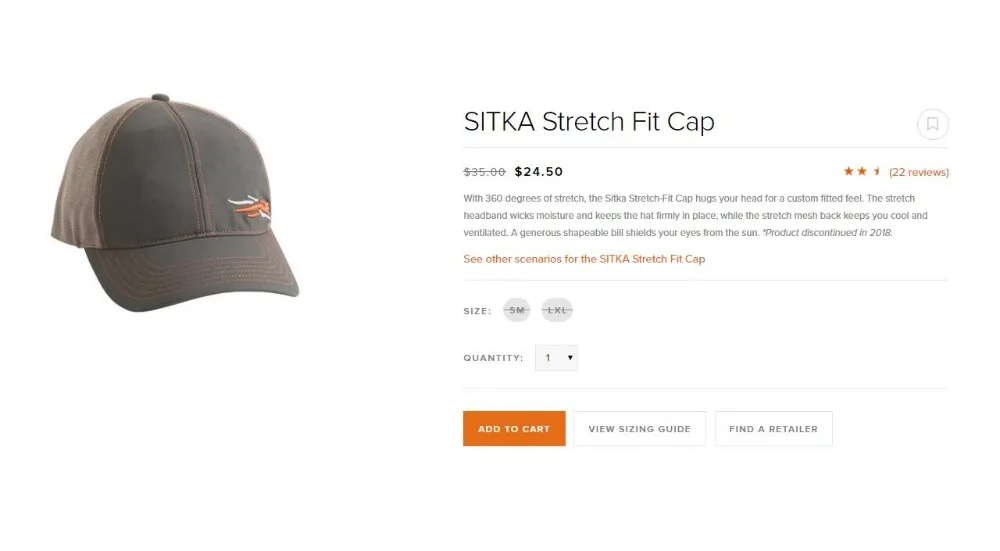
Task: Click the cap product image
Action: [x=175, y=203]
